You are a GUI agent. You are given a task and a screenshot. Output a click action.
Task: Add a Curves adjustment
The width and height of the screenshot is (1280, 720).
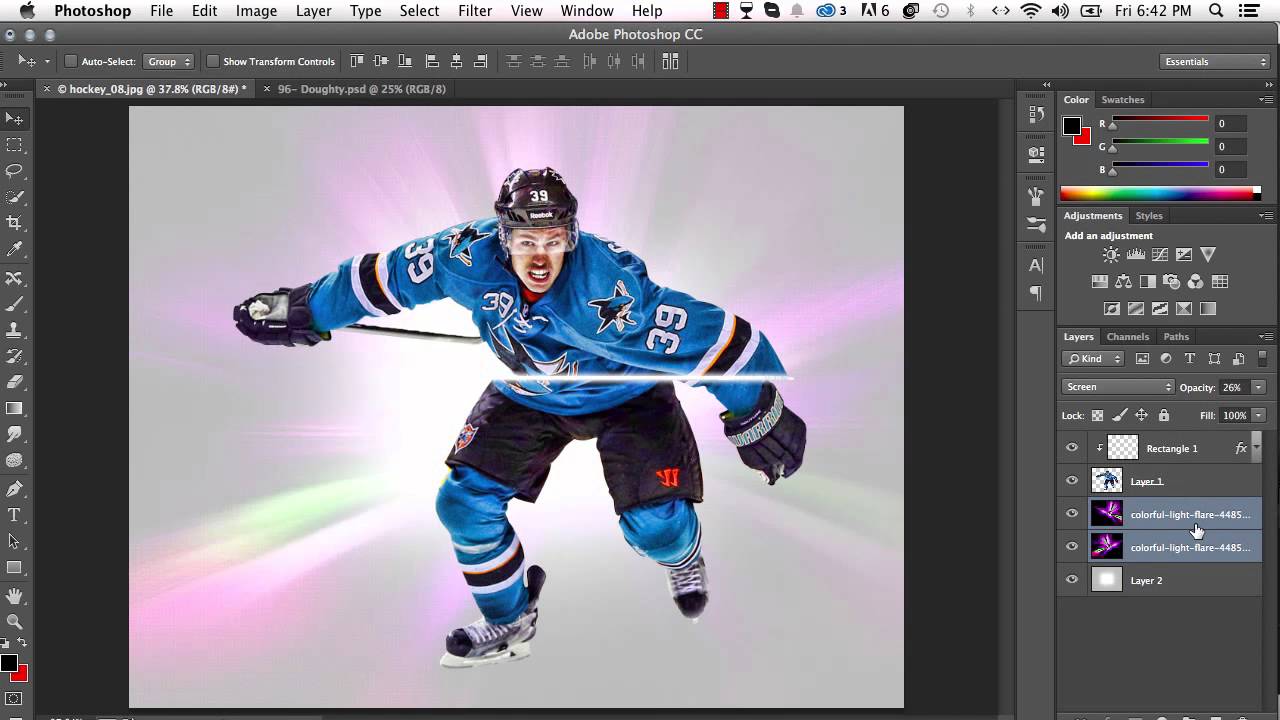click(x=1160, y=255)
